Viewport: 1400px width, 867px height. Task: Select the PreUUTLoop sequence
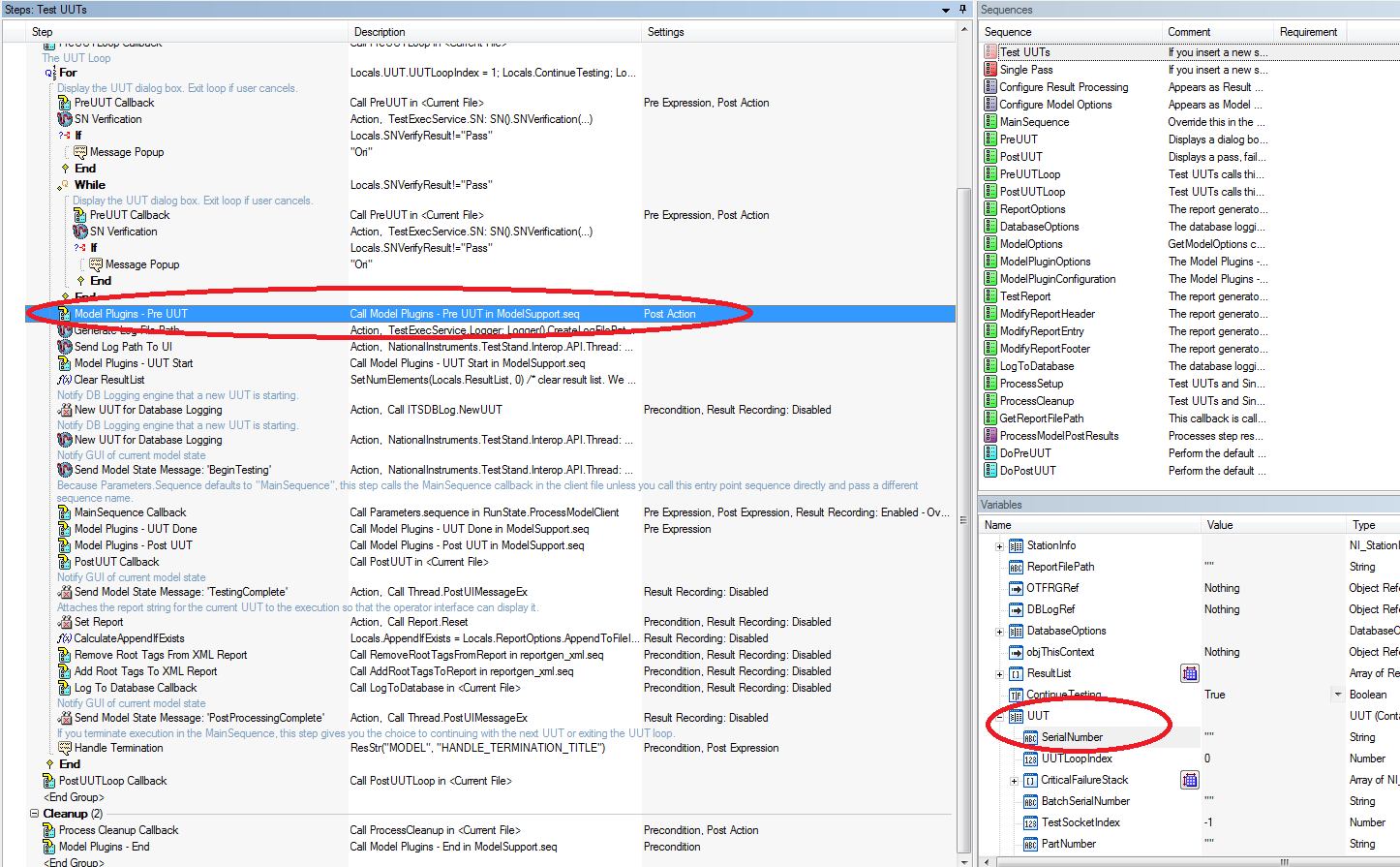pyautogui.click(x=1030, y=174)
